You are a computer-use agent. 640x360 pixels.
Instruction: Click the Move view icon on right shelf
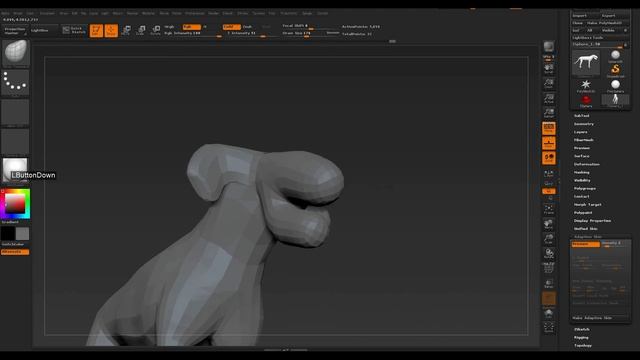549,224
